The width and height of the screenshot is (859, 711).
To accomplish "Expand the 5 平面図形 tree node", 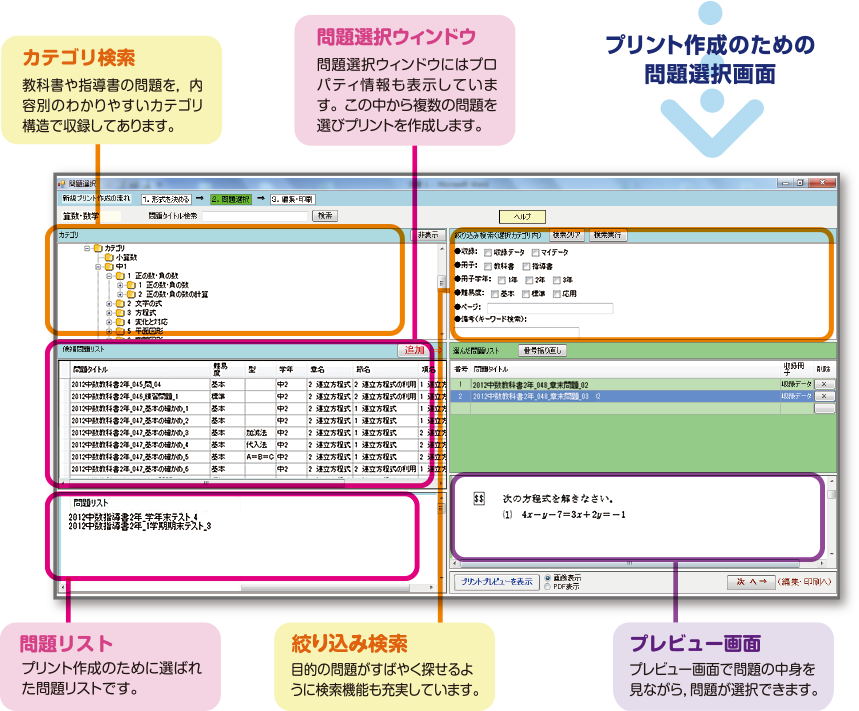I will click(x=109, y=331).
